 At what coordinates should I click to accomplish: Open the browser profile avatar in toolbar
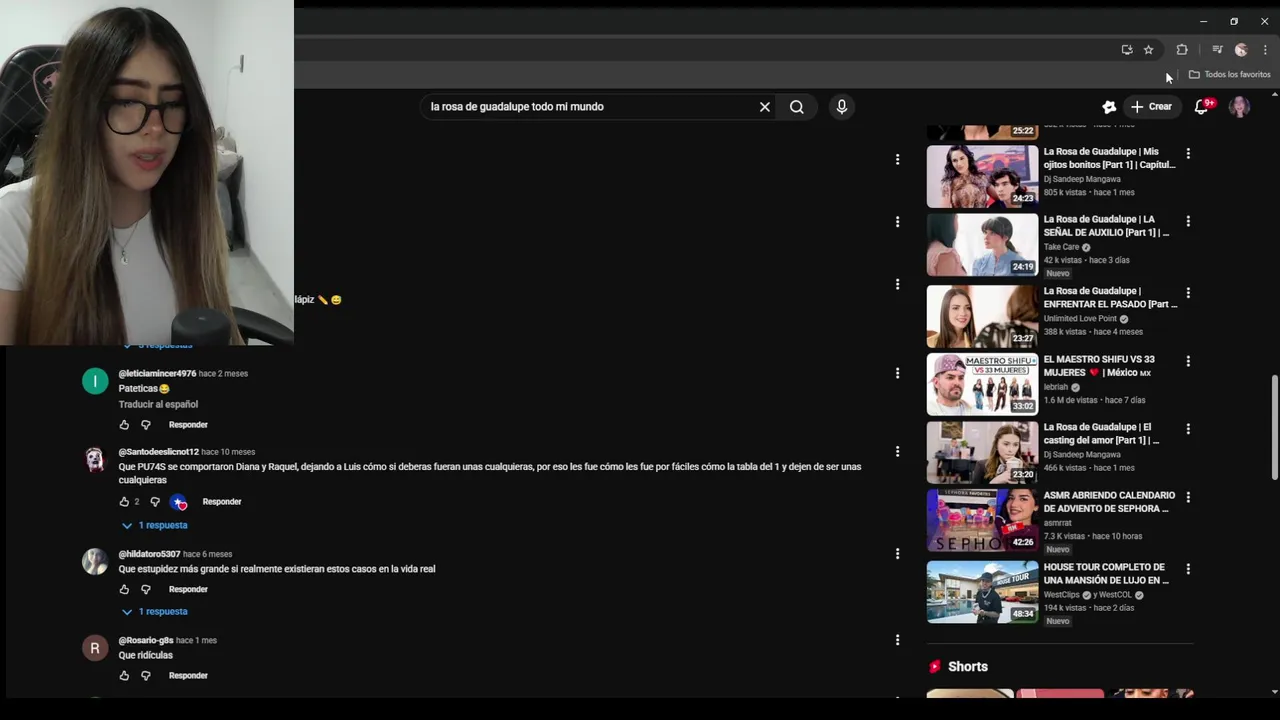pos(1241,50)
